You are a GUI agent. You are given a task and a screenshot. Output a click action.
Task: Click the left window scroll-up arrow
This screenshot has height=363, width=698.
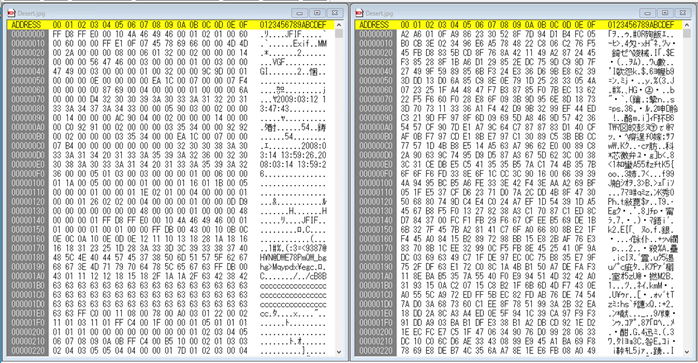tap(339, 25)
